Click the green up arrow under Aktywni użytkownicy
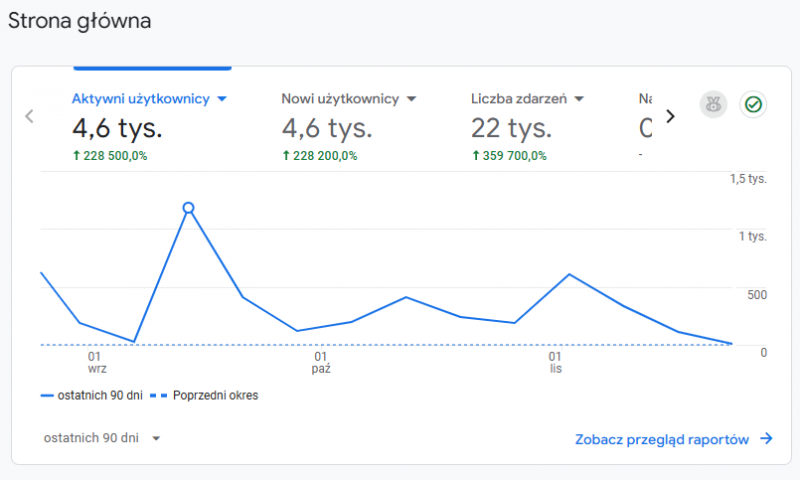This screenshot has height=480, width=800. 76,155
